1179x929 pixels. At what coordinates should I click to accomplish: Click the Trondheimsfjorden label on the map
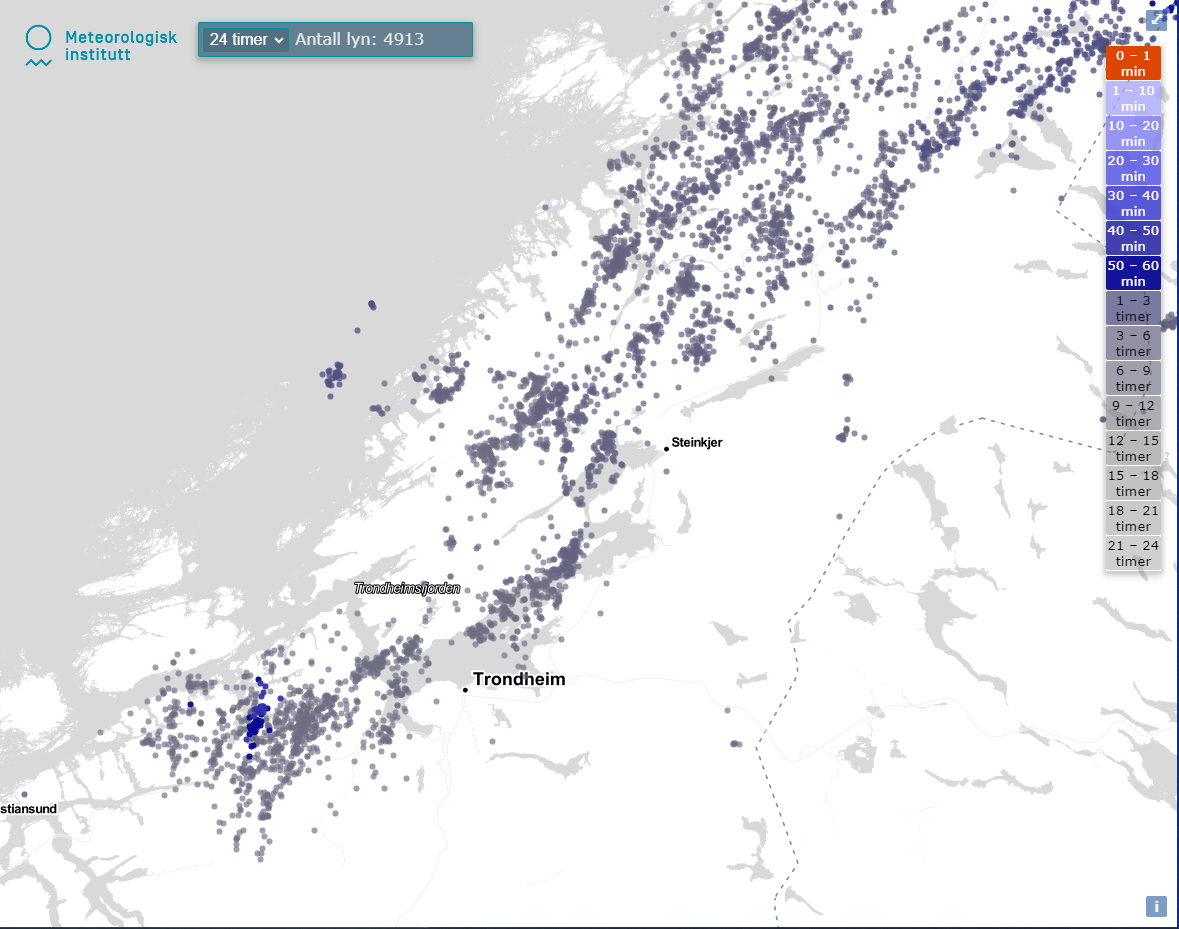tap(405, 589)
